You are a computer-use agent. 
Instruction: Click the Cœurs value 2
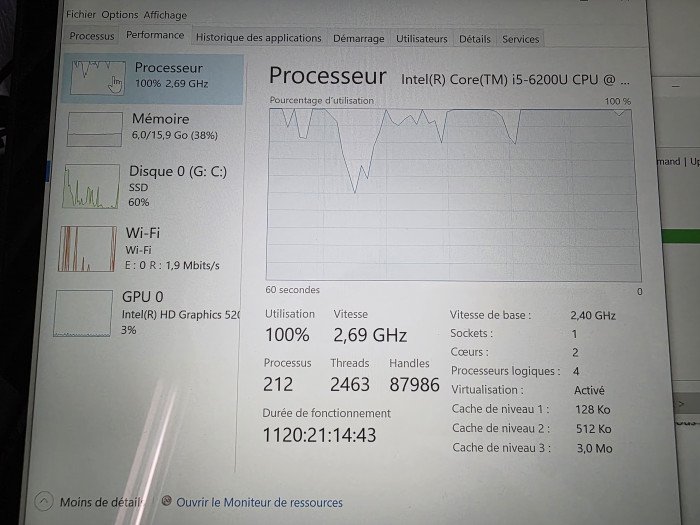click(575, 353)
